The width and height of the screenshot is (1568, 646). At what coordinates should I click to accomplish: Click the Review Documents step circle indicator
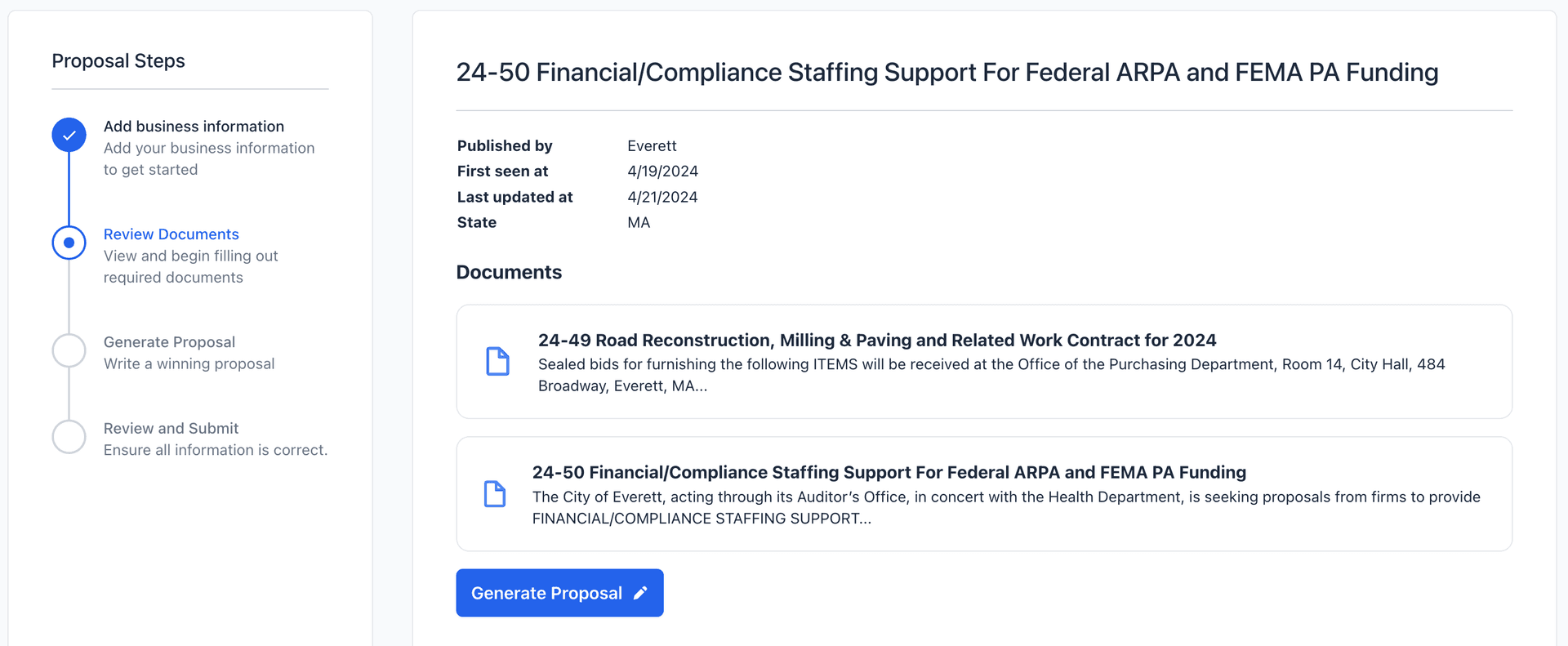click(69, 243)
